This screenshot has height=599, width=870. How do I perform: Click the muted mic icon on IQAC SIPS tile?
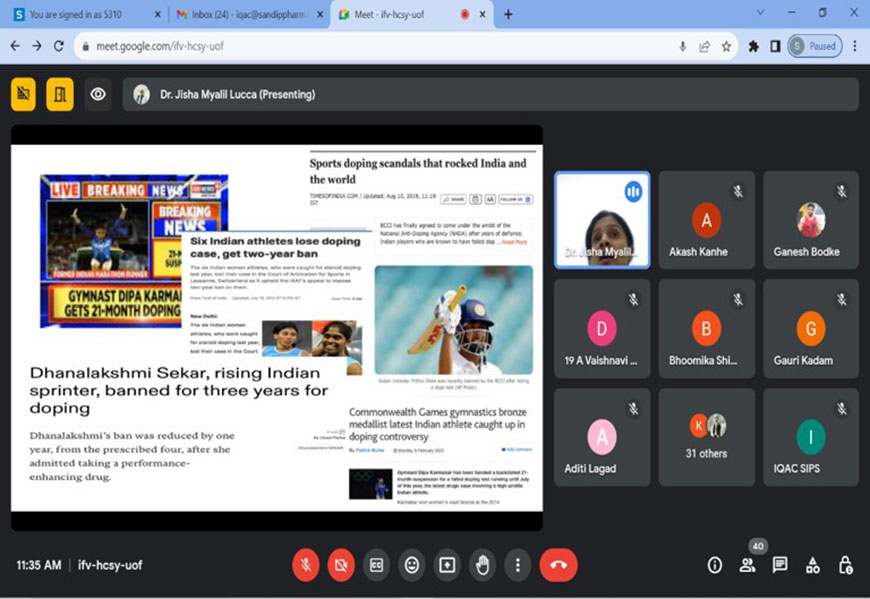click(x=842, y=409)
